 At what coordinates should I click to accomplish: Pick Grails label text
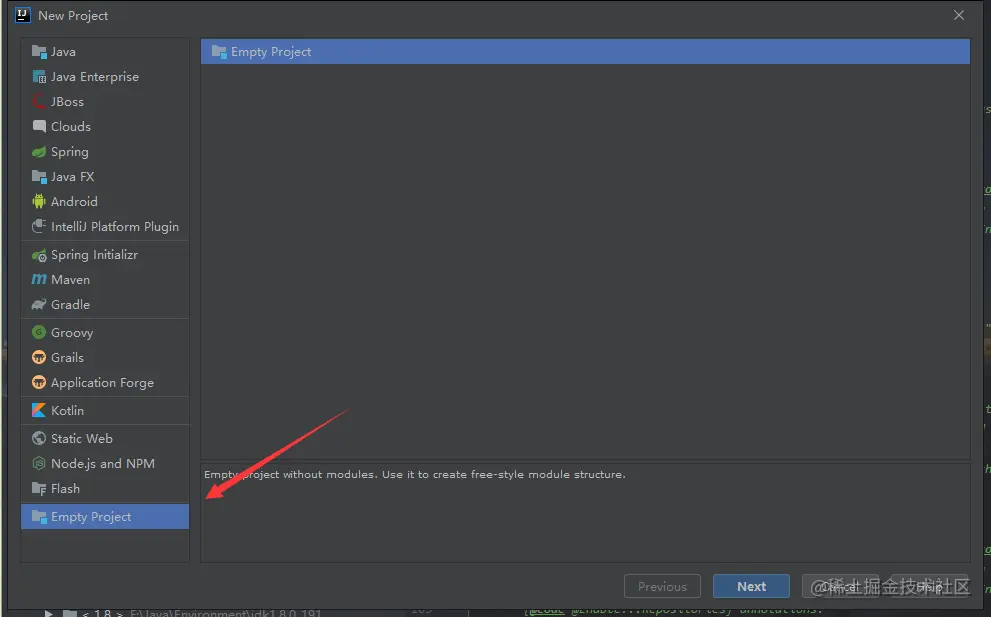click(x=68, y=358)
